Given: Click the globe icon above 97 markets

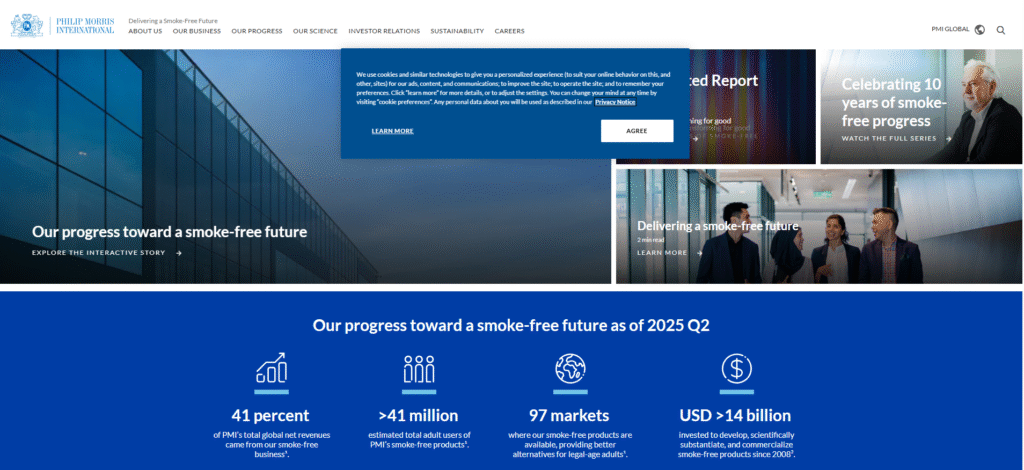Looking at the screenshot, I should pos(570,368).
